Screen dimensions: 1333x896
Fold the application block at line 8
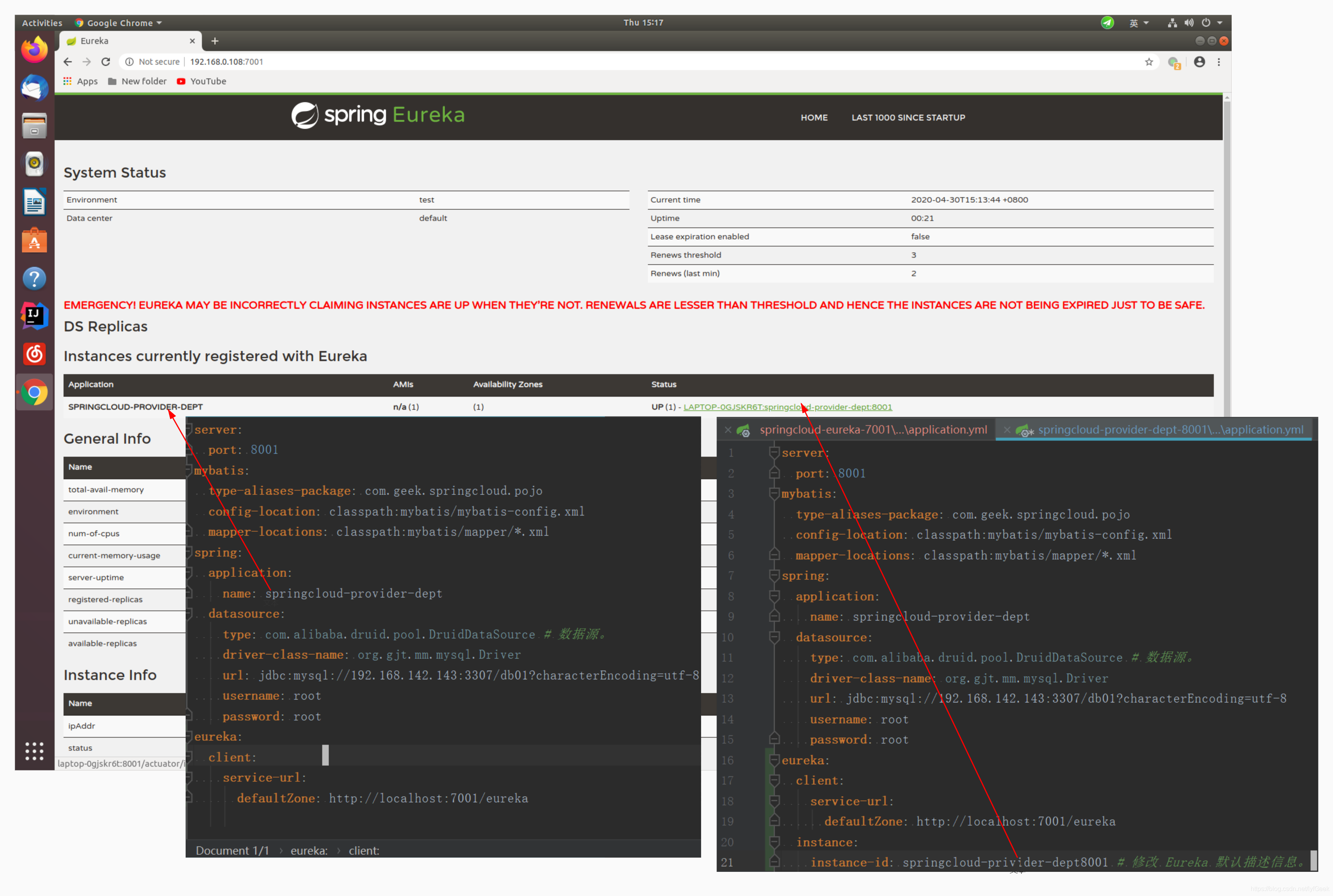tap(774, 596)
